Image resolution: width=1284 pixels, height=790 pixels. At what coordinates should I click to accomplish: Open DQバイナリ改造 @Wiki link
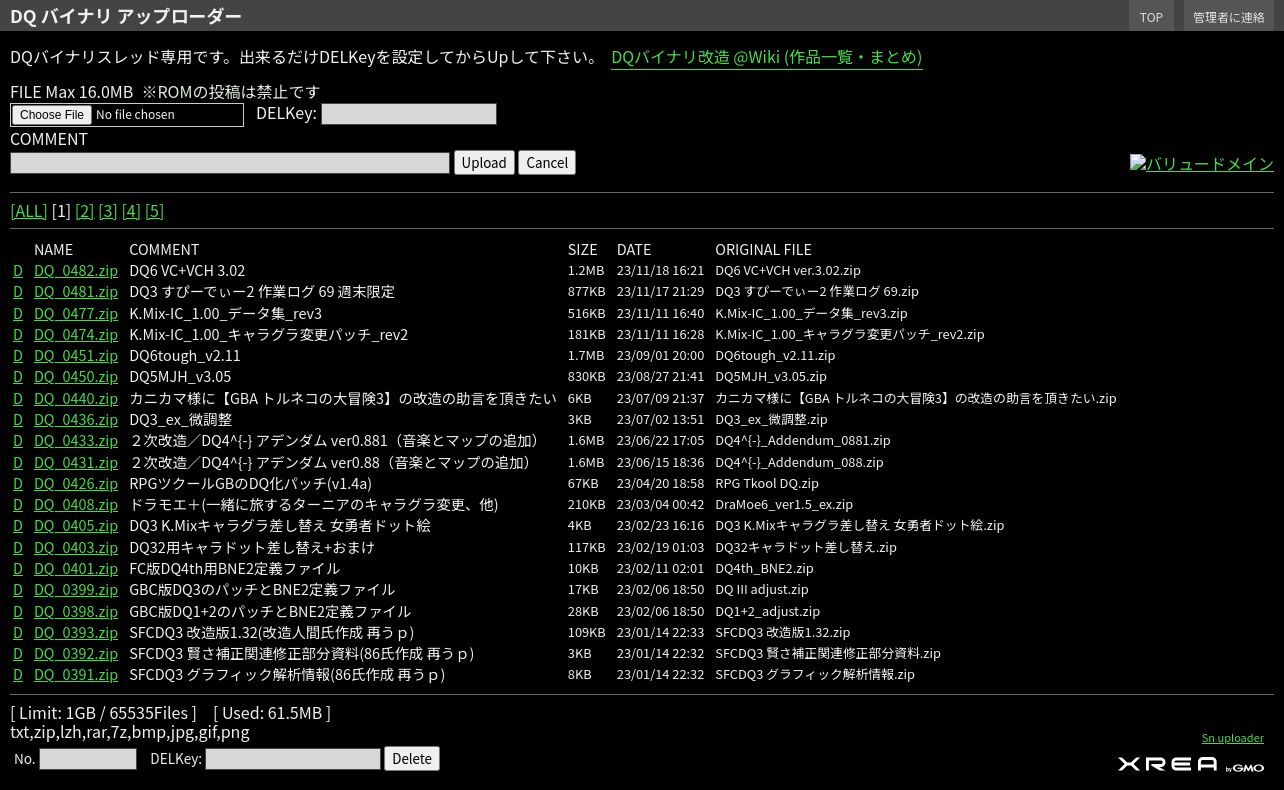click(x=766, y=57)
